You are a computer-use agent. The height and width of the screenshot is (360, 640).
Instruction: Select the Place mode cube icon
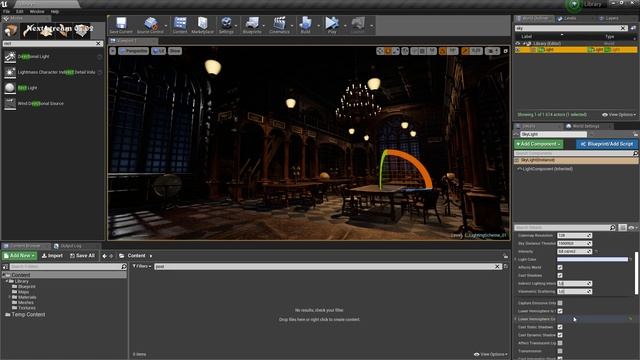[x=11, y=30]
